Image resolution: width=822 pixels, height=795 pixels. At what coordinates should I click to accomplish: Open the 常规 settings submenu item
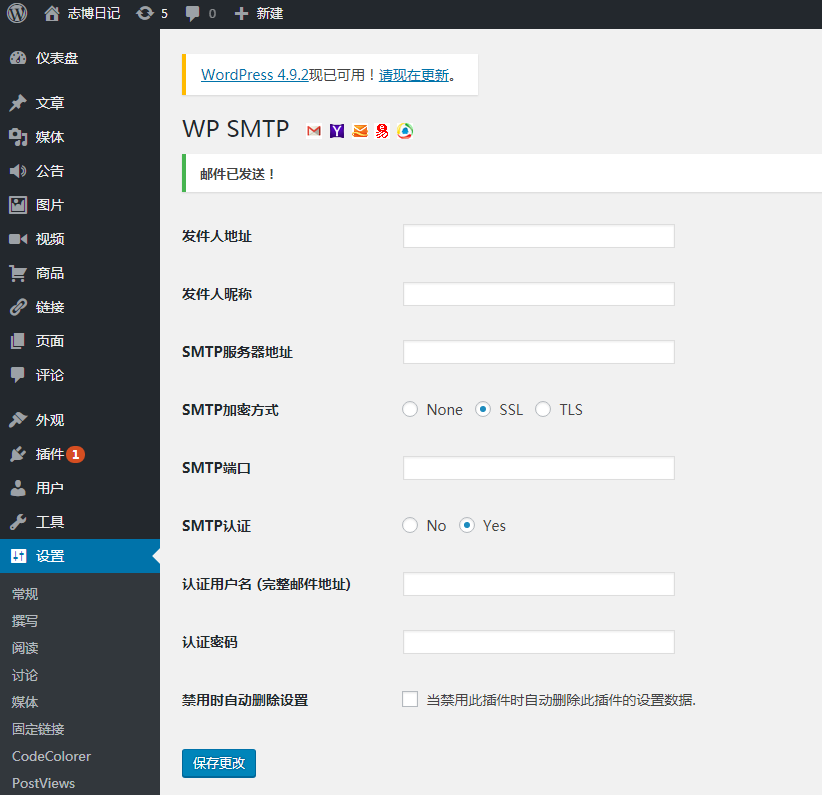(x=25, y=594)
